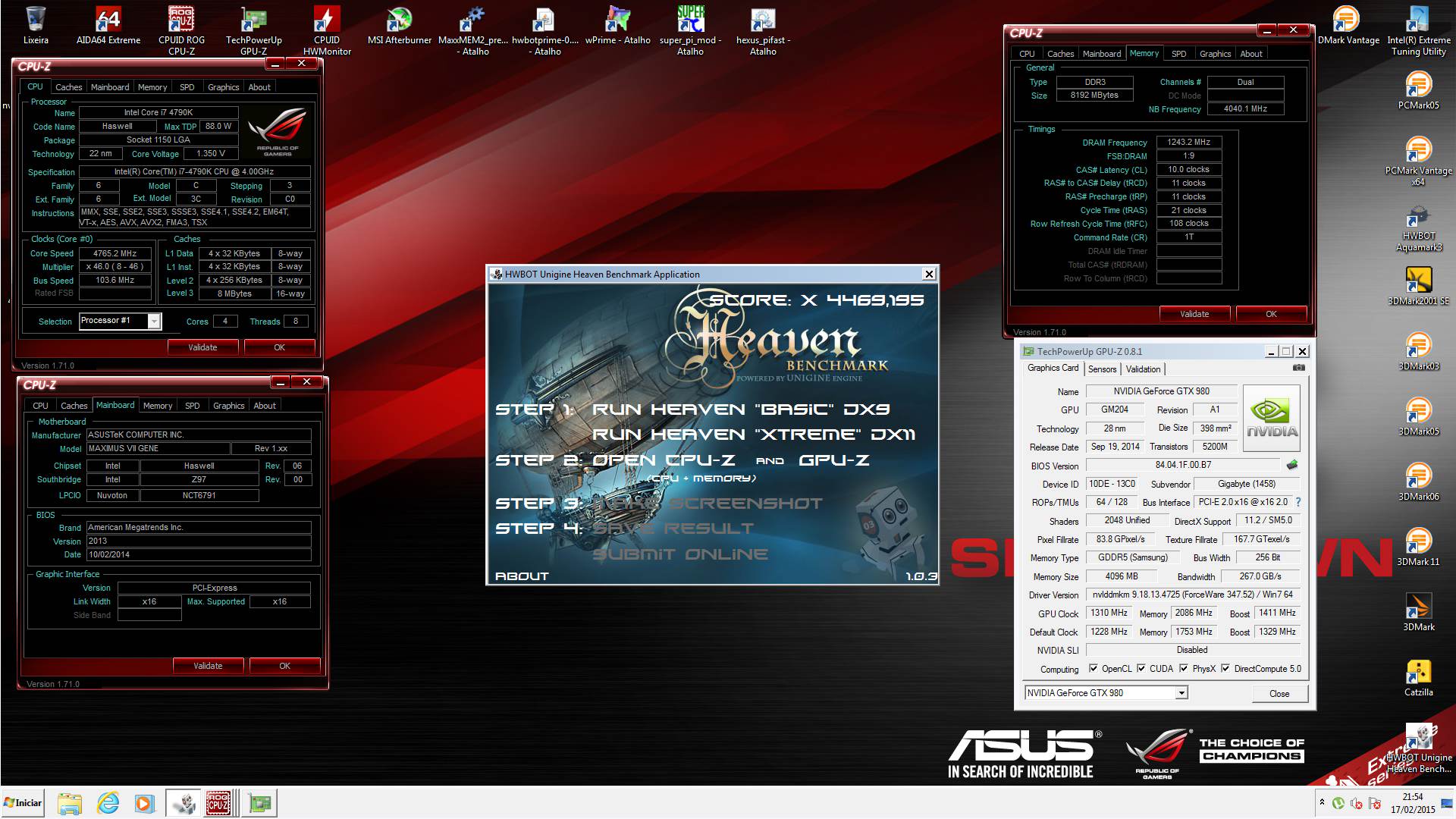Viewport: 1456px width, 819px height.
Task: Expand Processor #1 selection dropdown
Action: (154, 322)
